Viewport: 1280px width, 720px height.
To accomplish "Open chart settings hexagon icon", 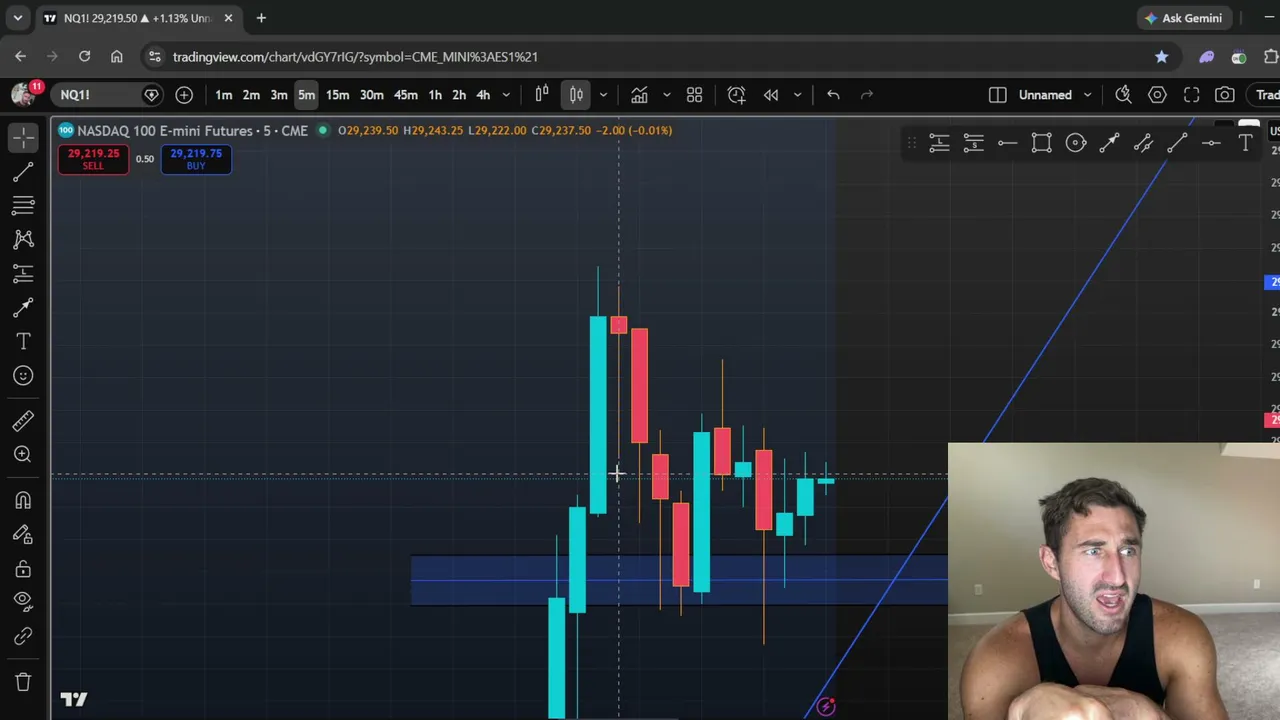I will (1157, 95).
